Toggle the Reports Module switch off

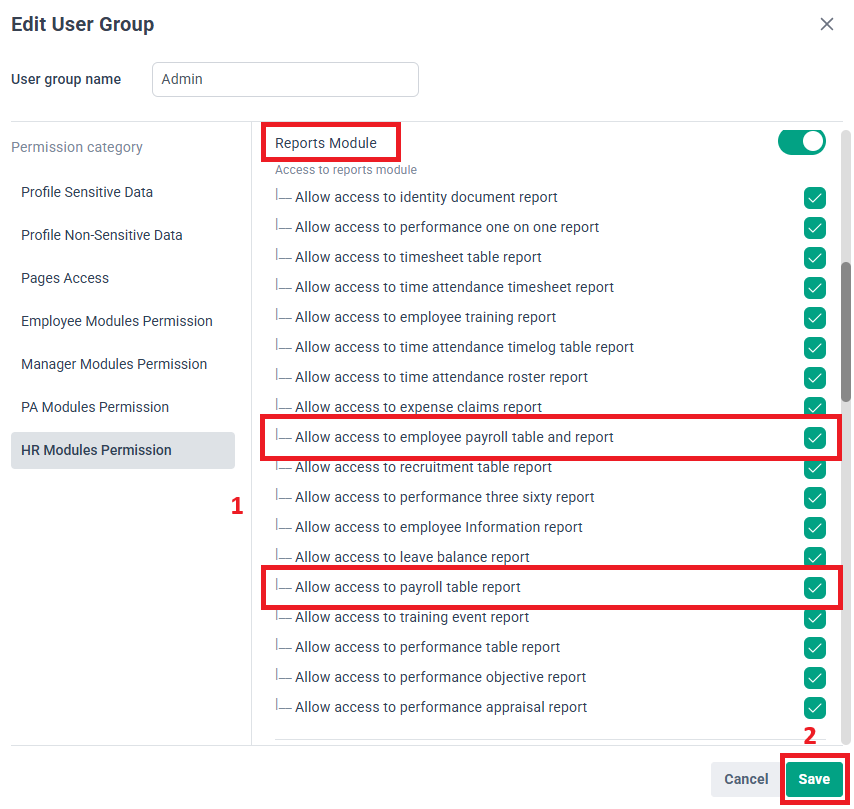pyautogui.click(x=801, y=143)
